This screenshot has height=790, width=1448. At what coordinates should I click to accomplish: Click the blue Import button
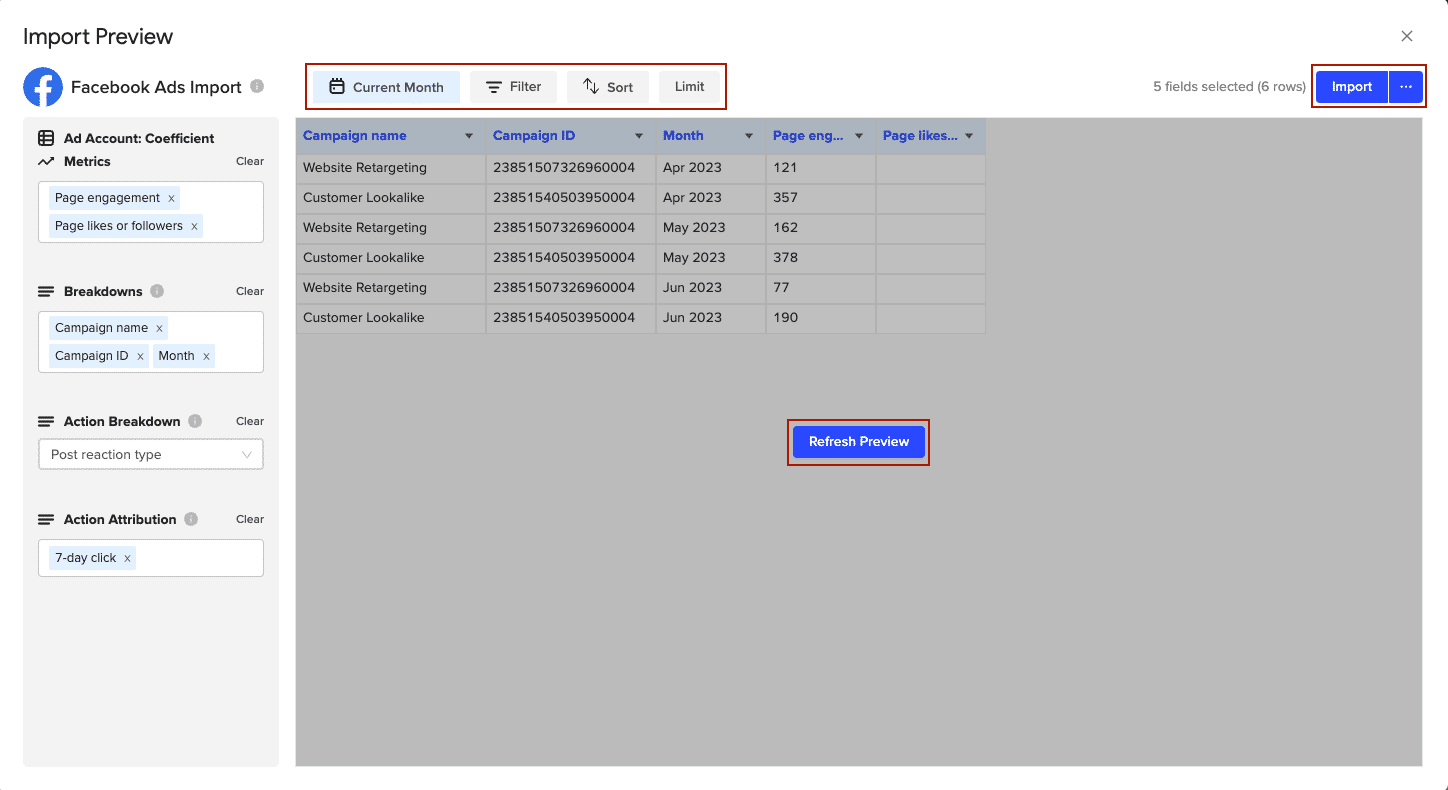1351,87
